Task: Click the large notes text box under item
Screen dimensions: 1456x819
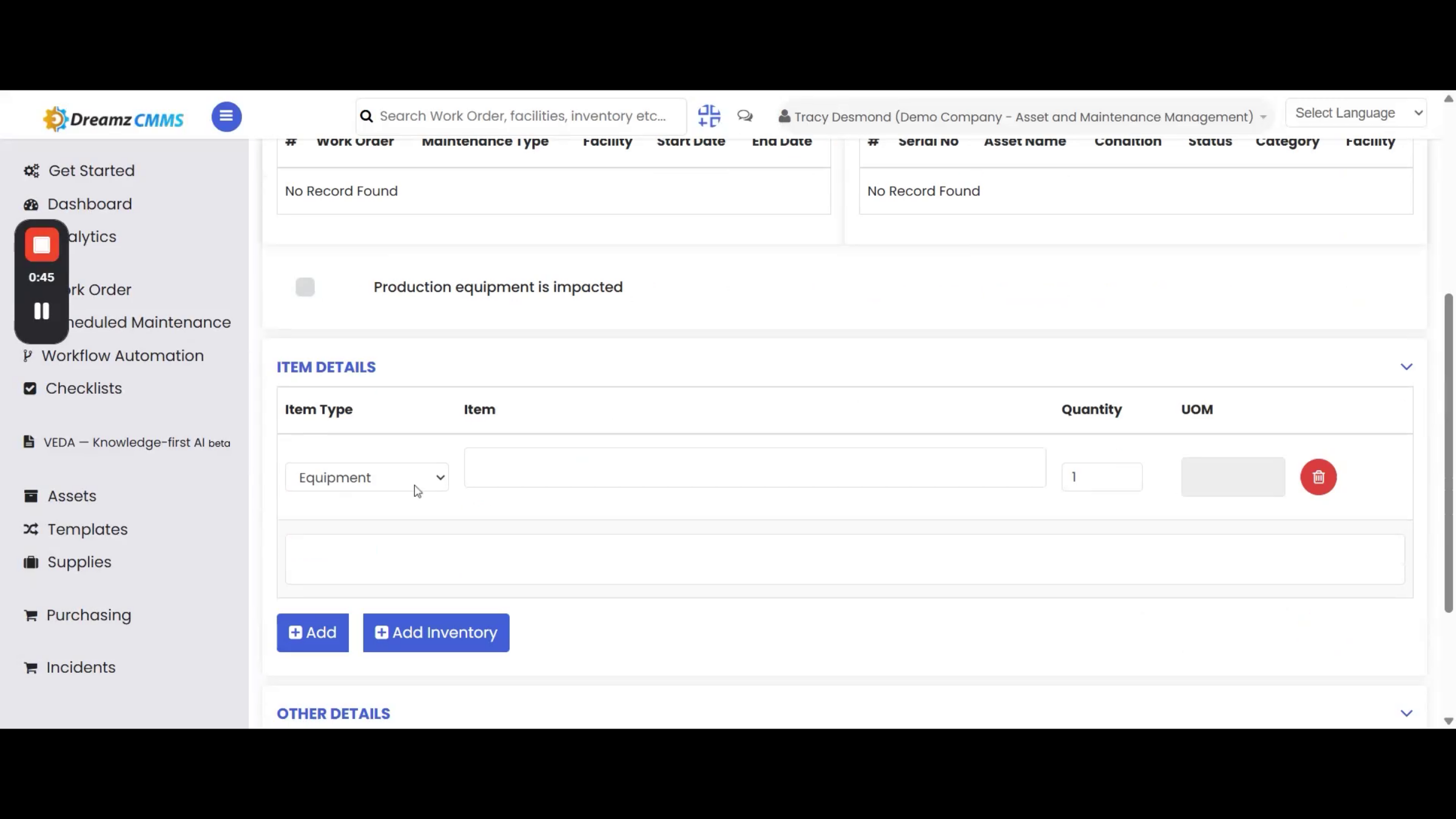Action: pos(844,559)
